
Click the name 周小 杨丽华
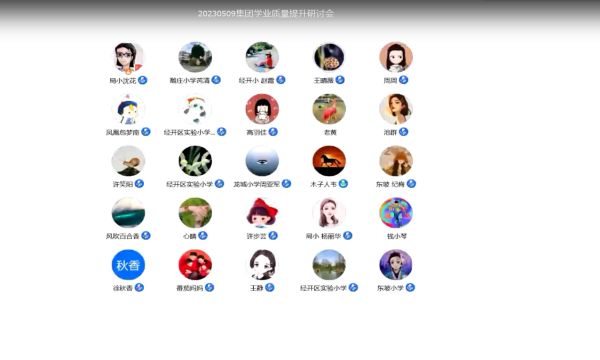pos(323,236)
